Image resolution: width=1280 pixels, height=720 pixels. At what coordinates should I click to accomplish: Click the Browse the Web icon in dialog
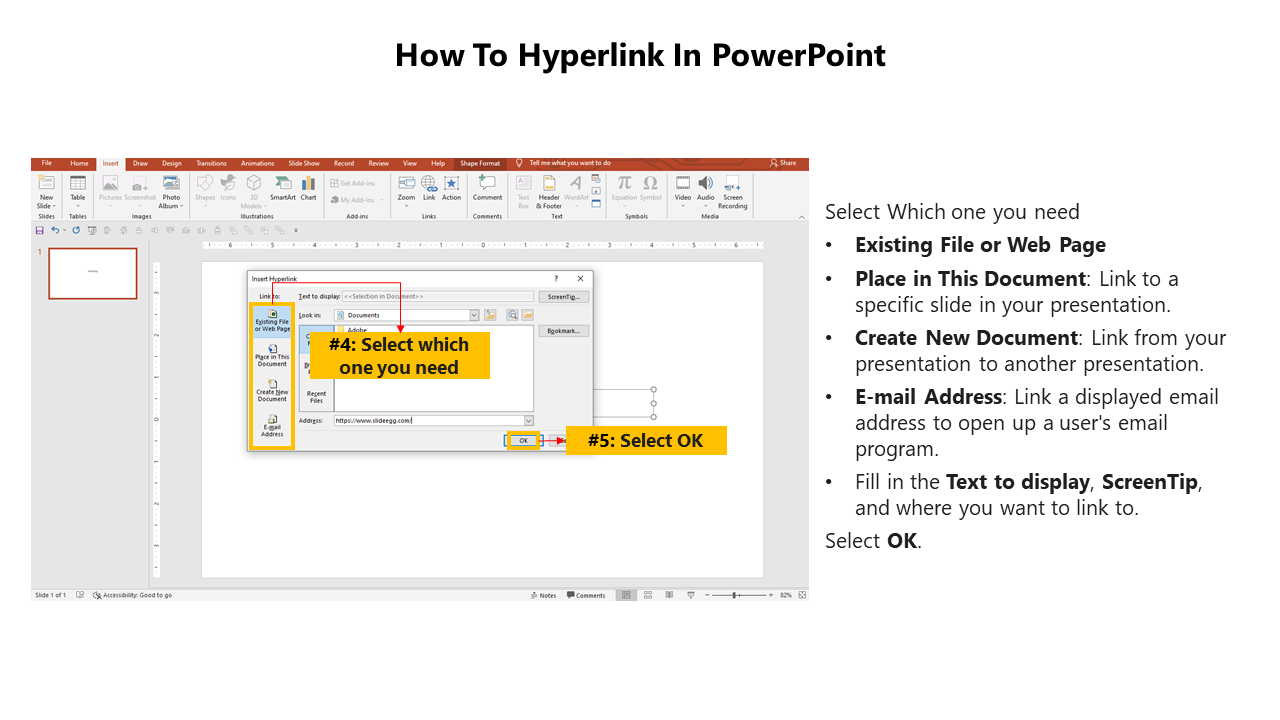pyautogui.click(x=512, y=315)
